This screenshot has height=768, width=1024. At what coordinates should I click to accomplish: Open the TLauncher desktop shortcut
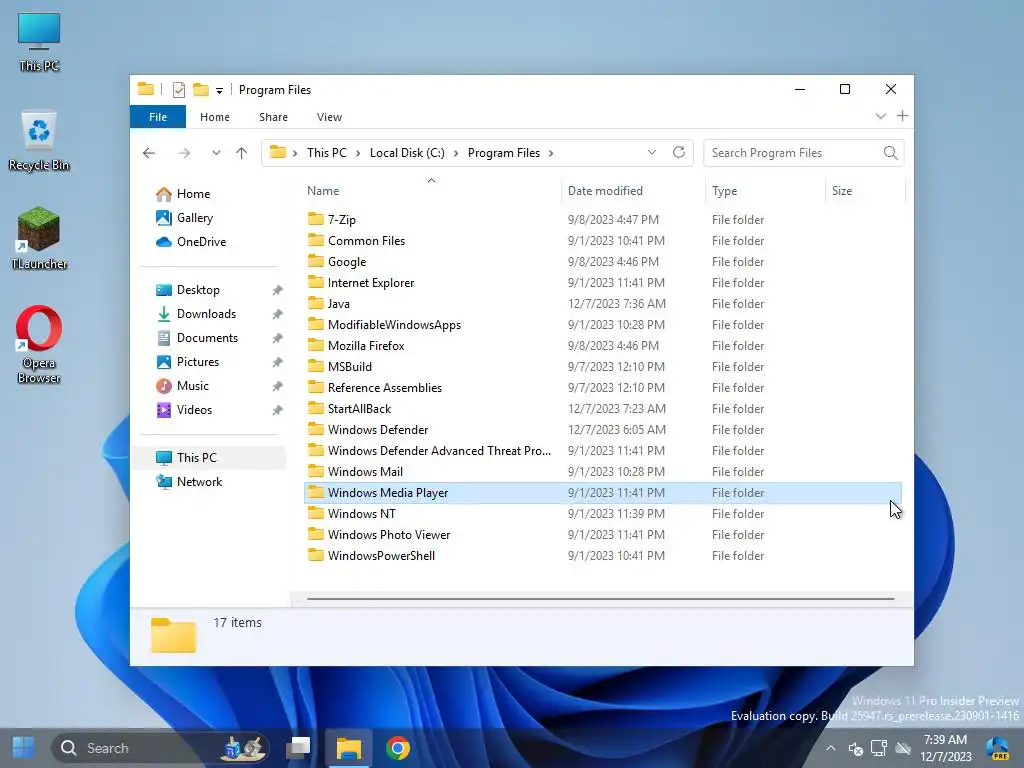[39, 238]
